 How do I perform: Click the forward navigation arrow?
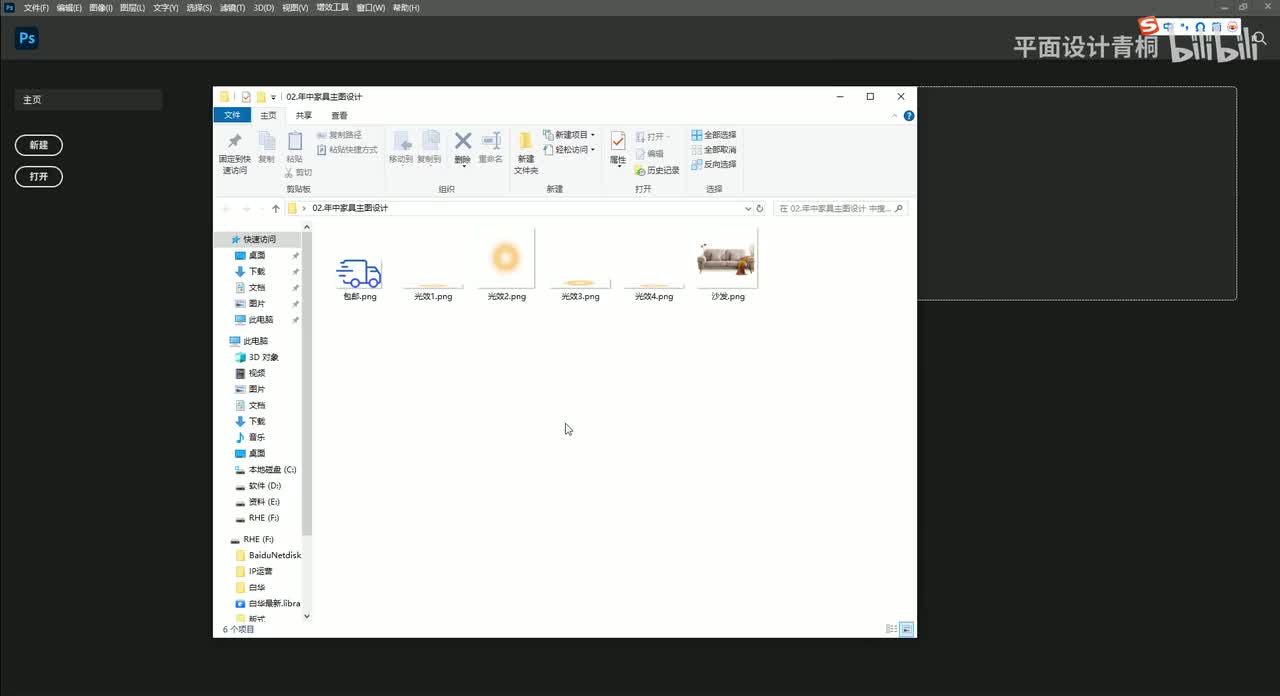(246, 209)
